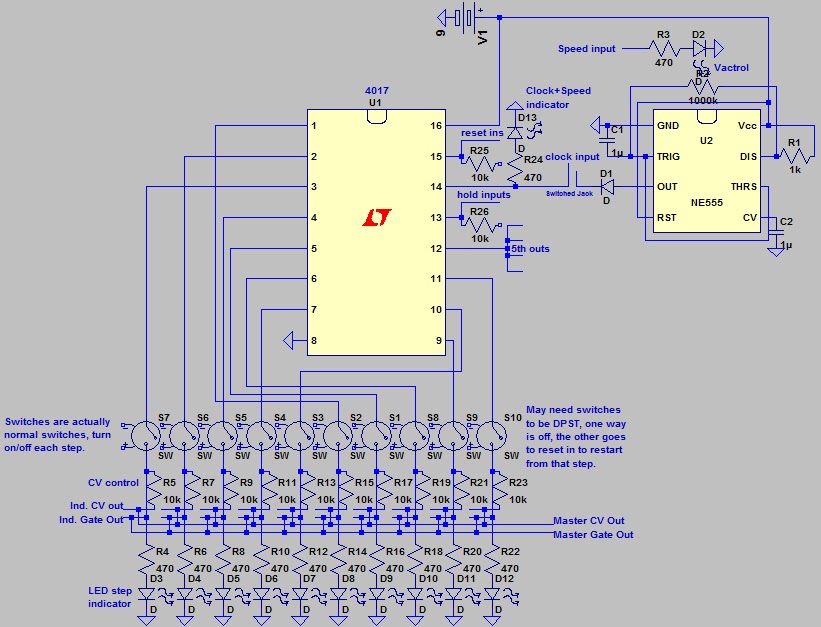Select step LED D12

(492, 595)
